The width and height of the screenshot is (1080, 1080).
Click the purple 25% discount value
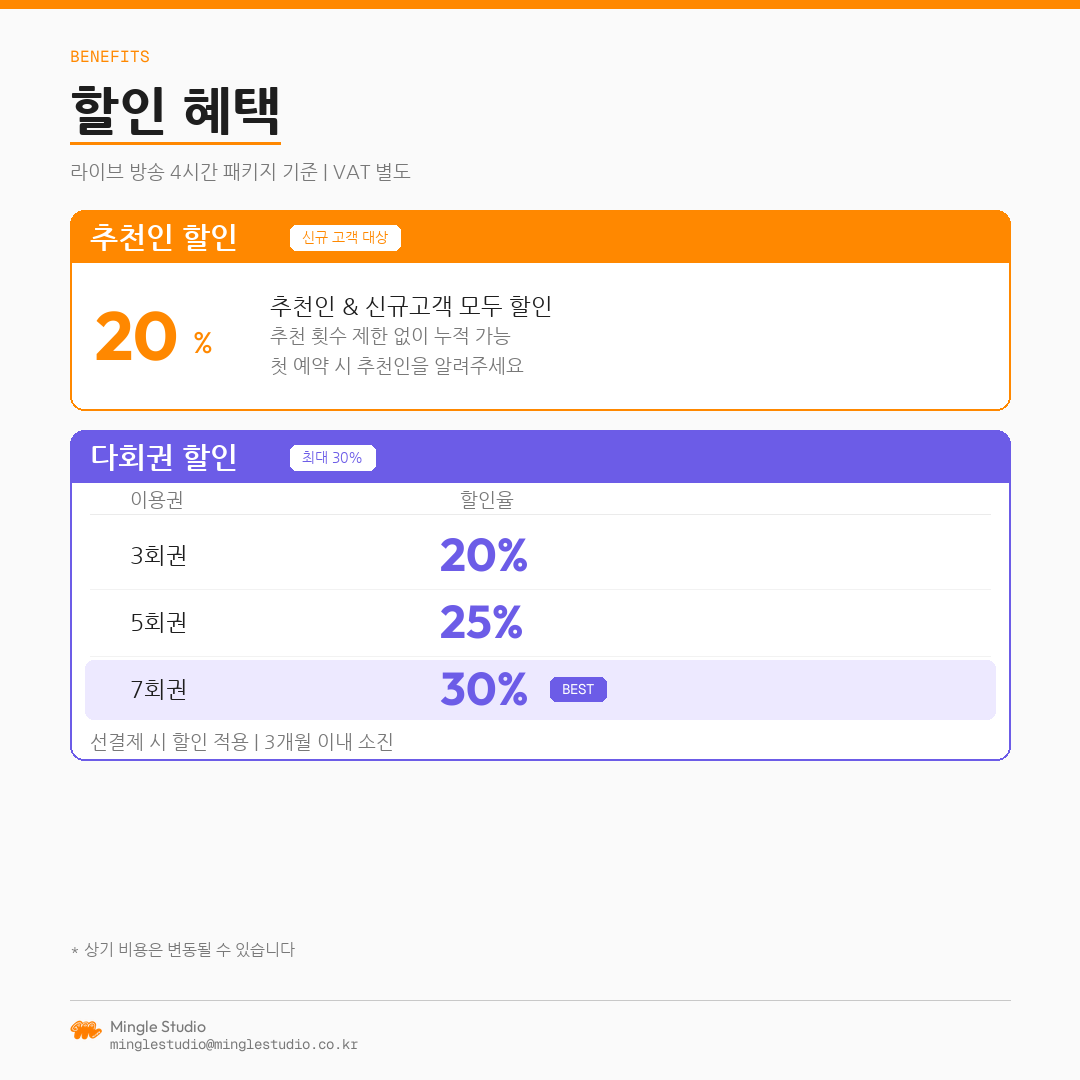point(481,623)
